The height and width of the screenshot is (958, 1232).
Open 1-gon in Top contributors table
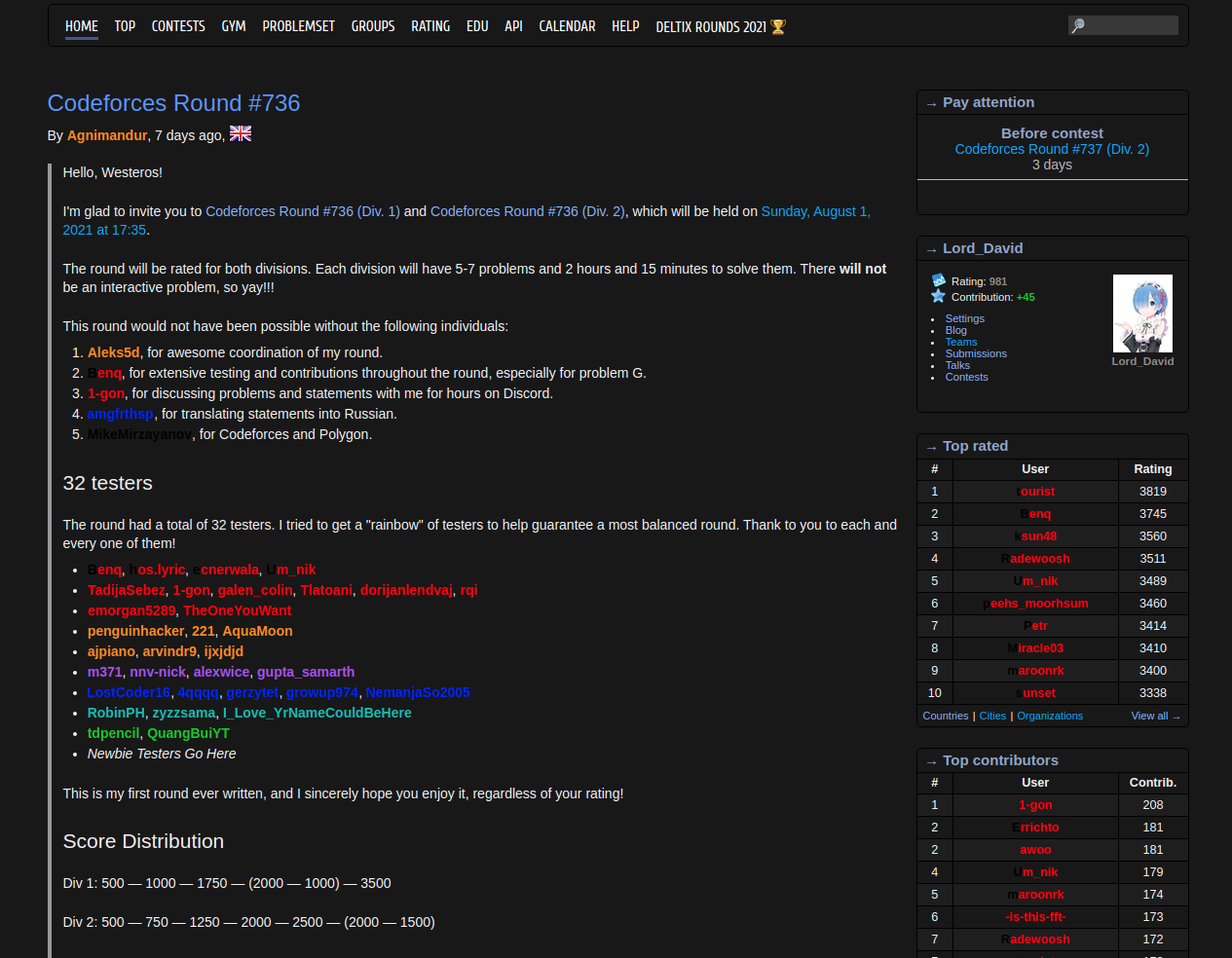pyautogui.click(x=1035, y=805)
